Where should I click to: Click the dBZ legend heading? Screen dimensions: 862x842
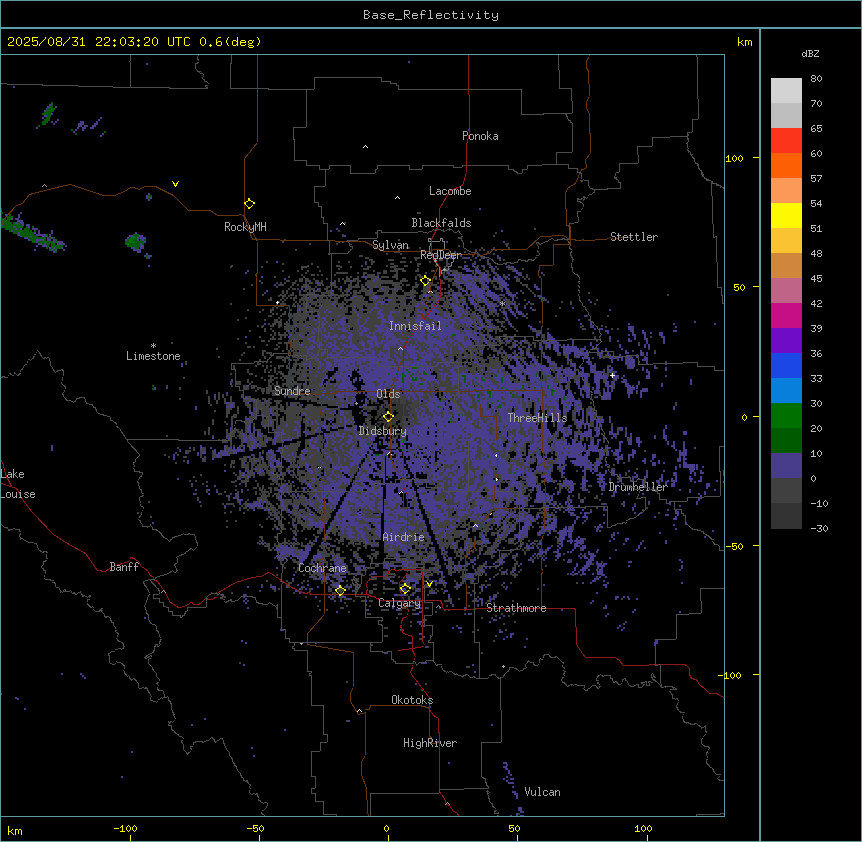(x=810, y=54)
